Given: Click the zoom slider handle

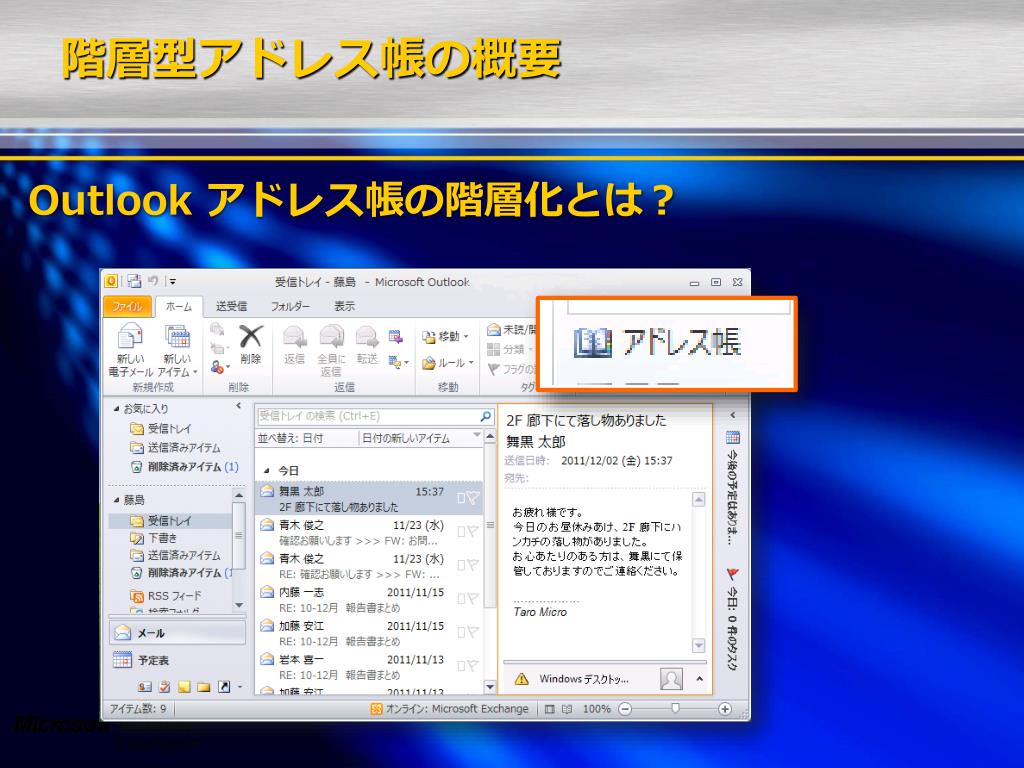Looking at the screenshot, I should point(675,709).
